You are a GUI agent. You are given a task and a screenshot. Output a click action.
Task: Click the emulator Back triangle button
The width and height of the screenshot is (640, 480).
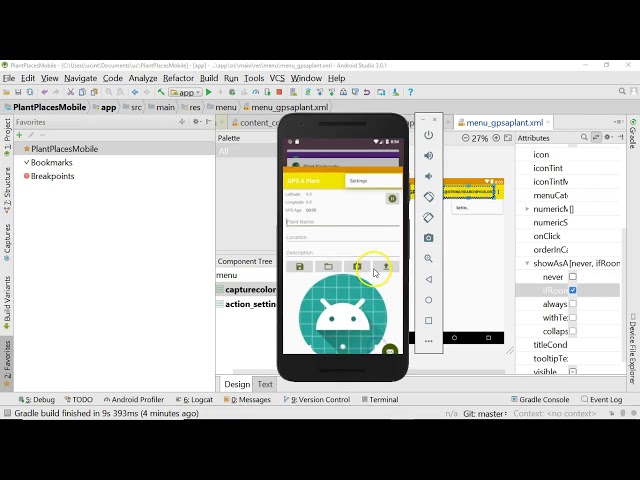(x=428, y=279)
